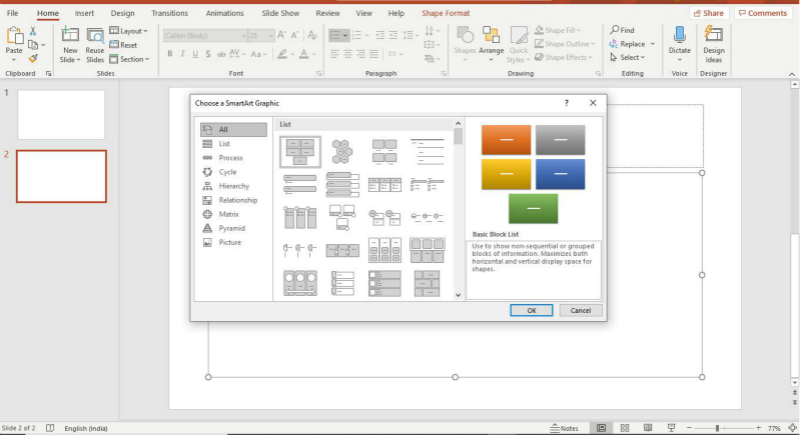Image resolution: width=800 pixels, height=435 pixels.
Task: Open the Notes pane from status bar
Action: pyautogui.click(x=564, y=428)
